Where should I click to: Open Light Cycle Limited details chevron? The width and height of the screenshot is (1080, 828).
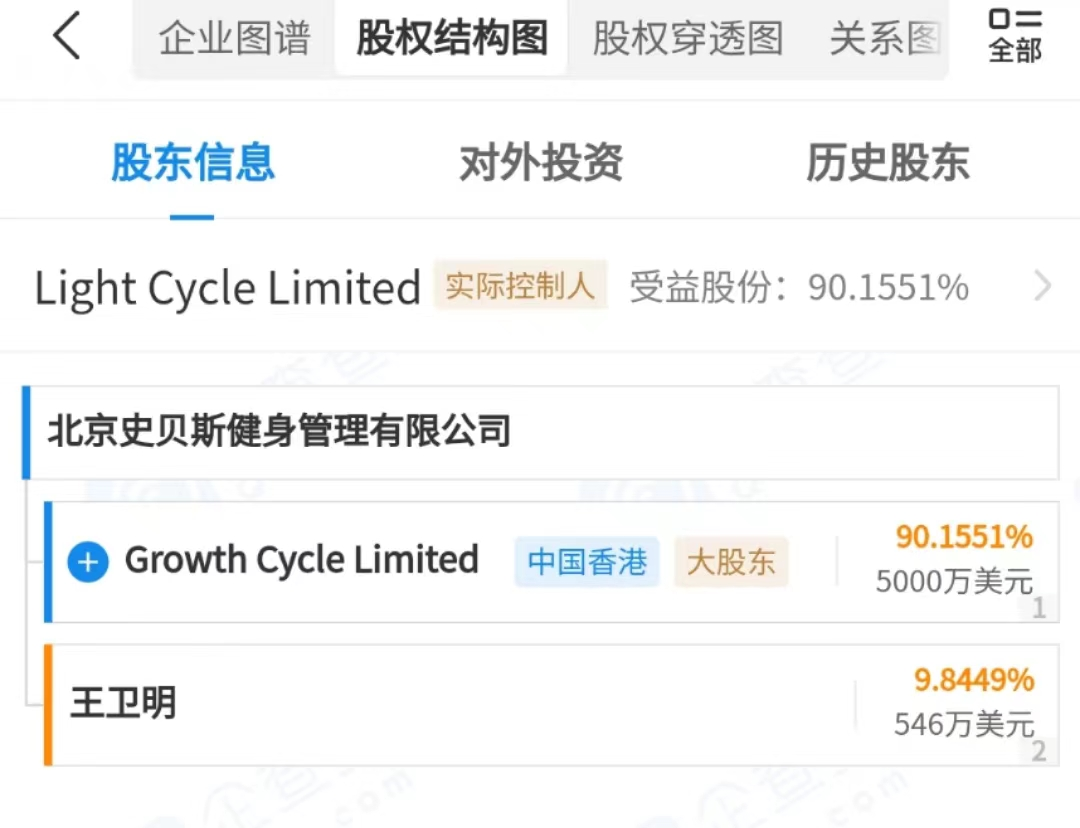point(1043,286)
